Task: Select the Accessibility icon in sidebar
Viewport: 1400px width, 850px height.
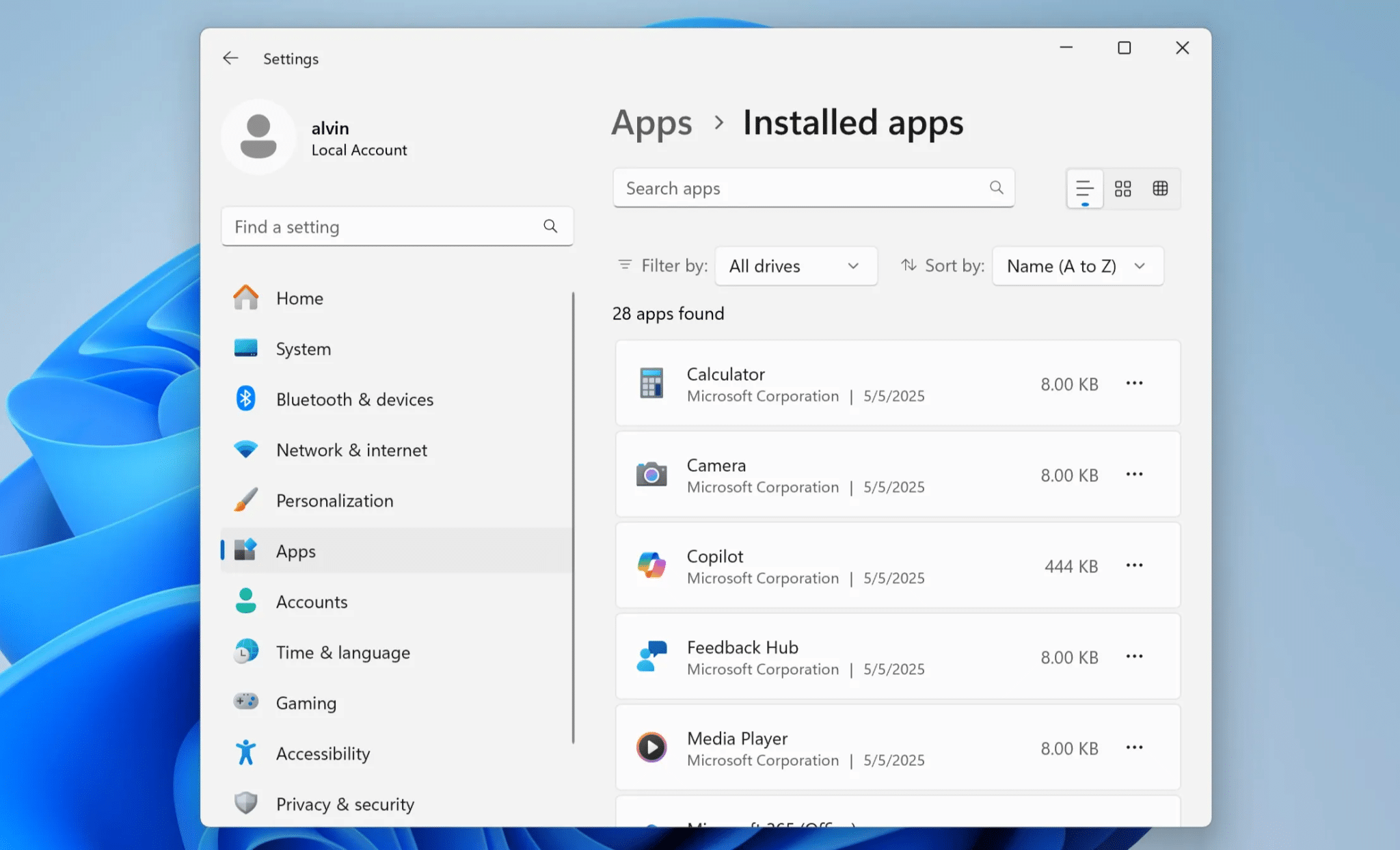Action: 245,753
